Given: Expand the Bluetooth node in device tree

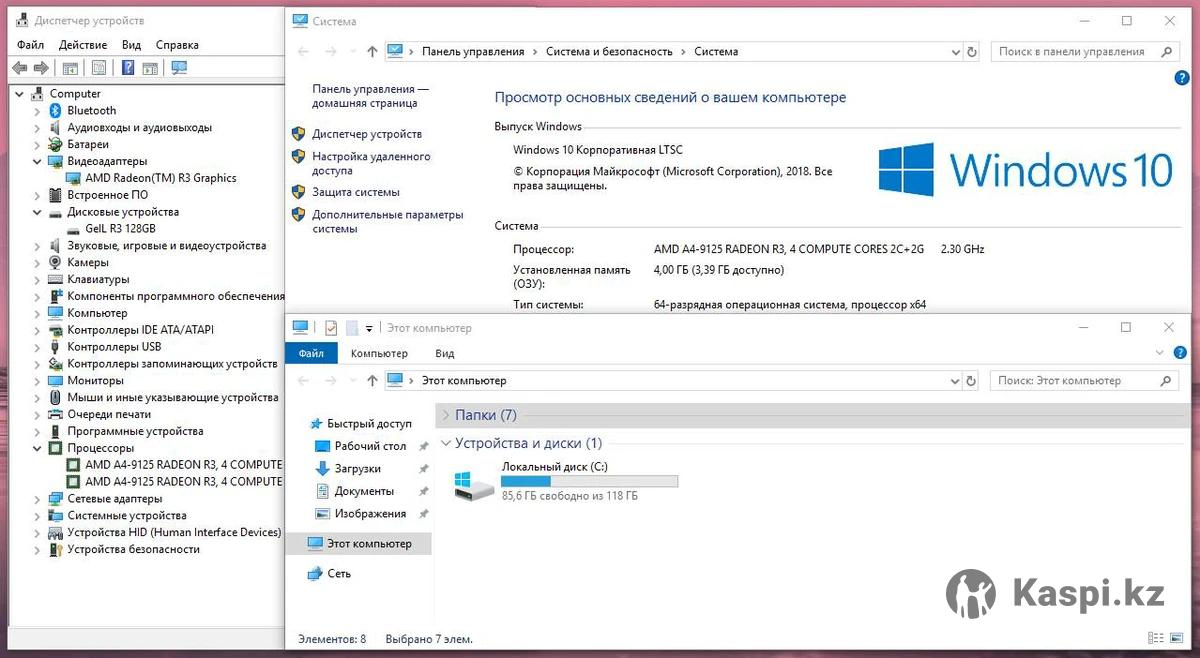Looking at the screenshot, I should tap(37, 111).
